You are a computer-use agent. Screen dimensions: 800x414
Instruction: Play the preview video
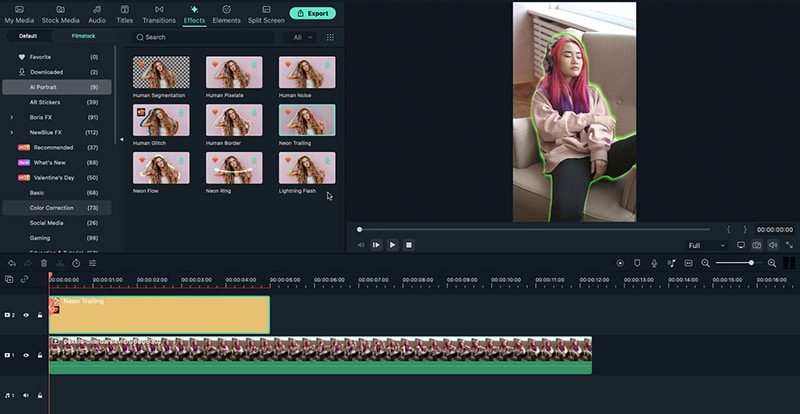pos(392,245)
